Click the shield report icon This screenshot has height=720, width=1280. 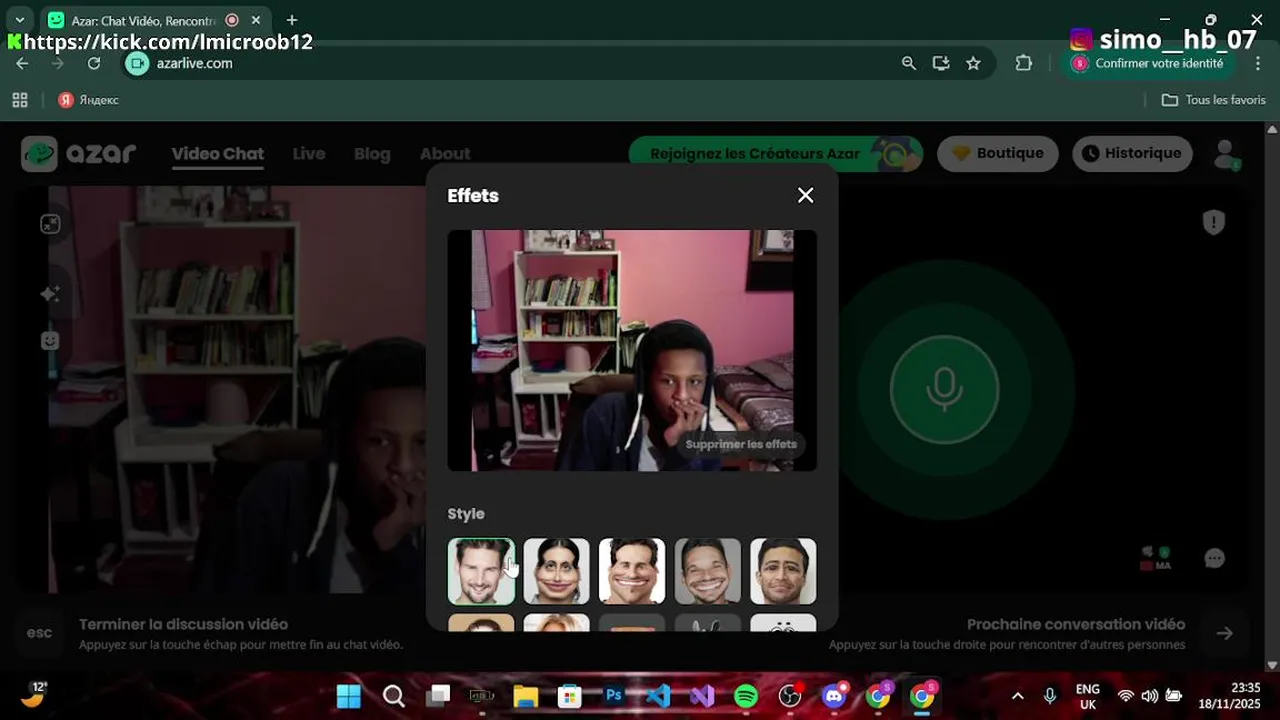tap(1213, 222)
